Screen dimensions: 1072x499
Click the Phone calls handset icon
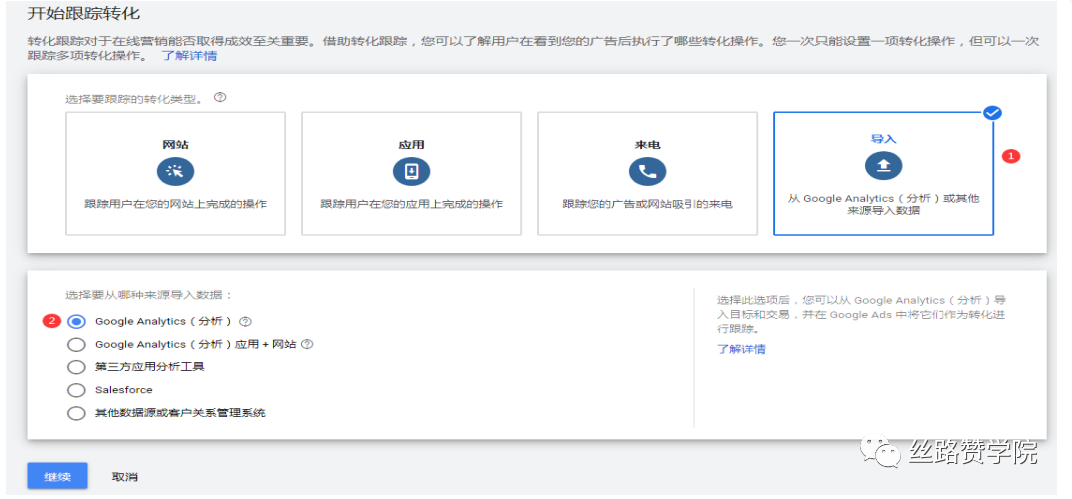tap(647, 171)
